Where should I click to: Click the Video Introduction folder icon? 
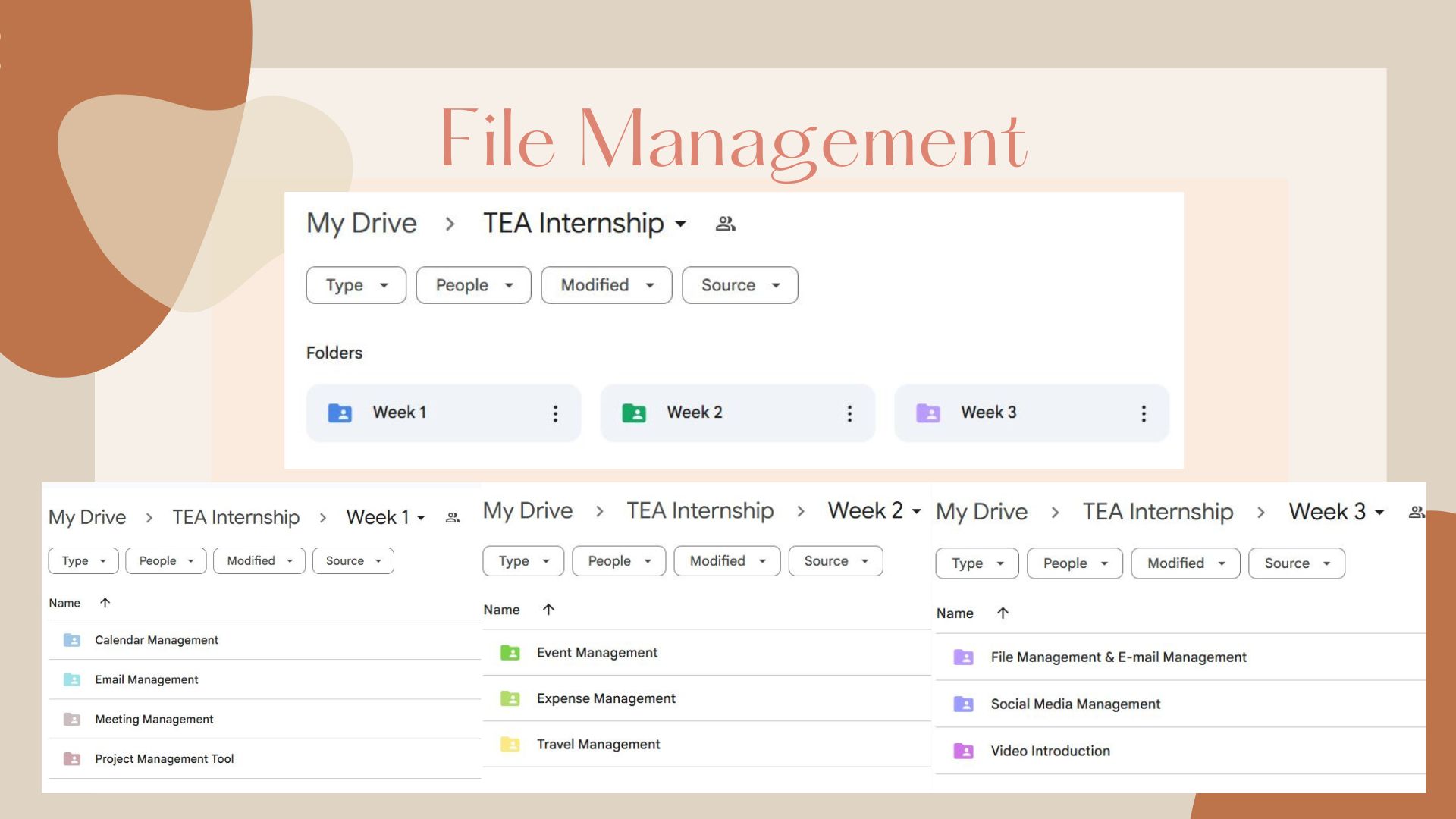(x=963, y=751)
